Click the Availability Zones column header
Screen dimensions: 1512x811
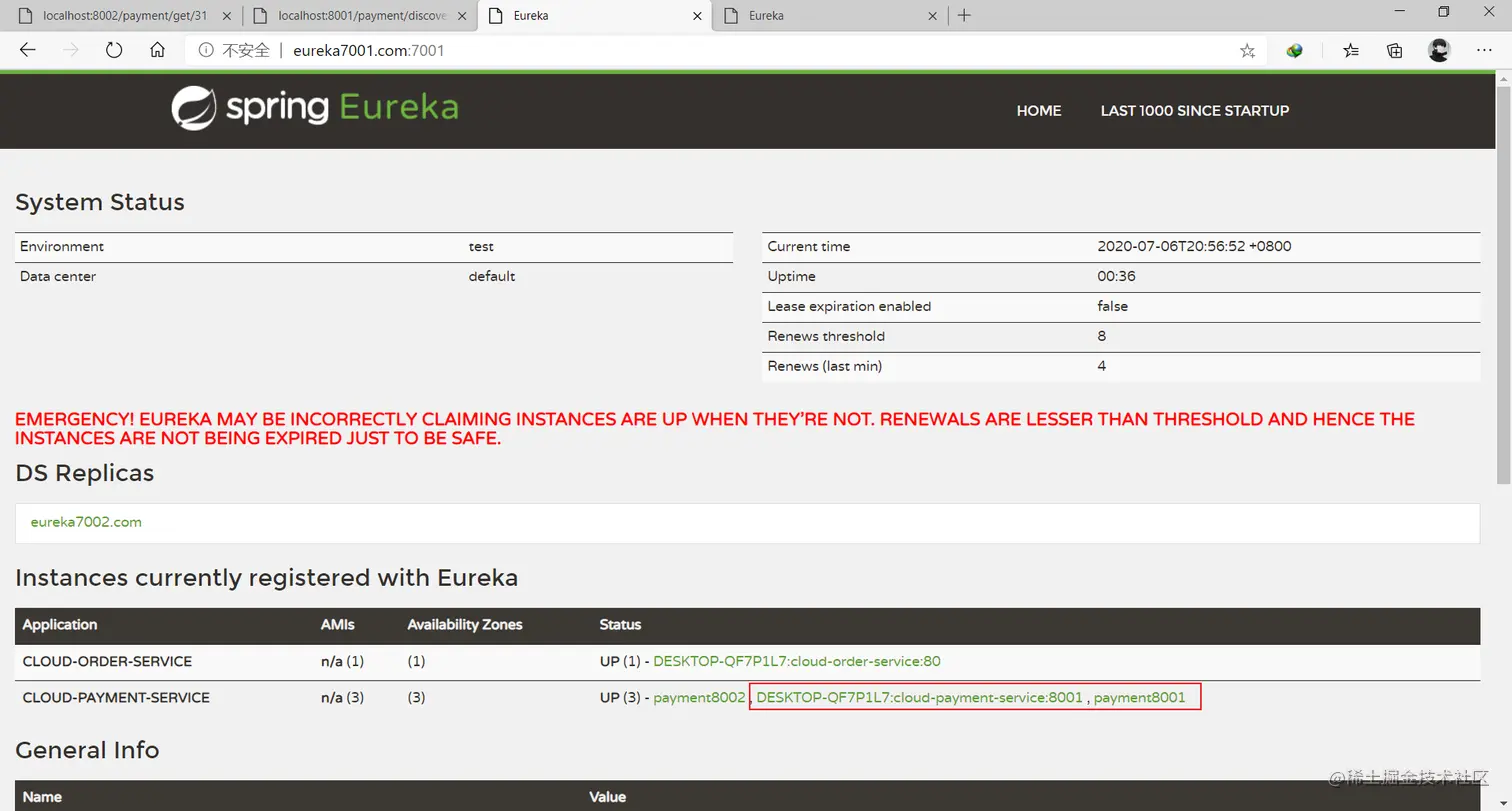click(x=465, y=624)
